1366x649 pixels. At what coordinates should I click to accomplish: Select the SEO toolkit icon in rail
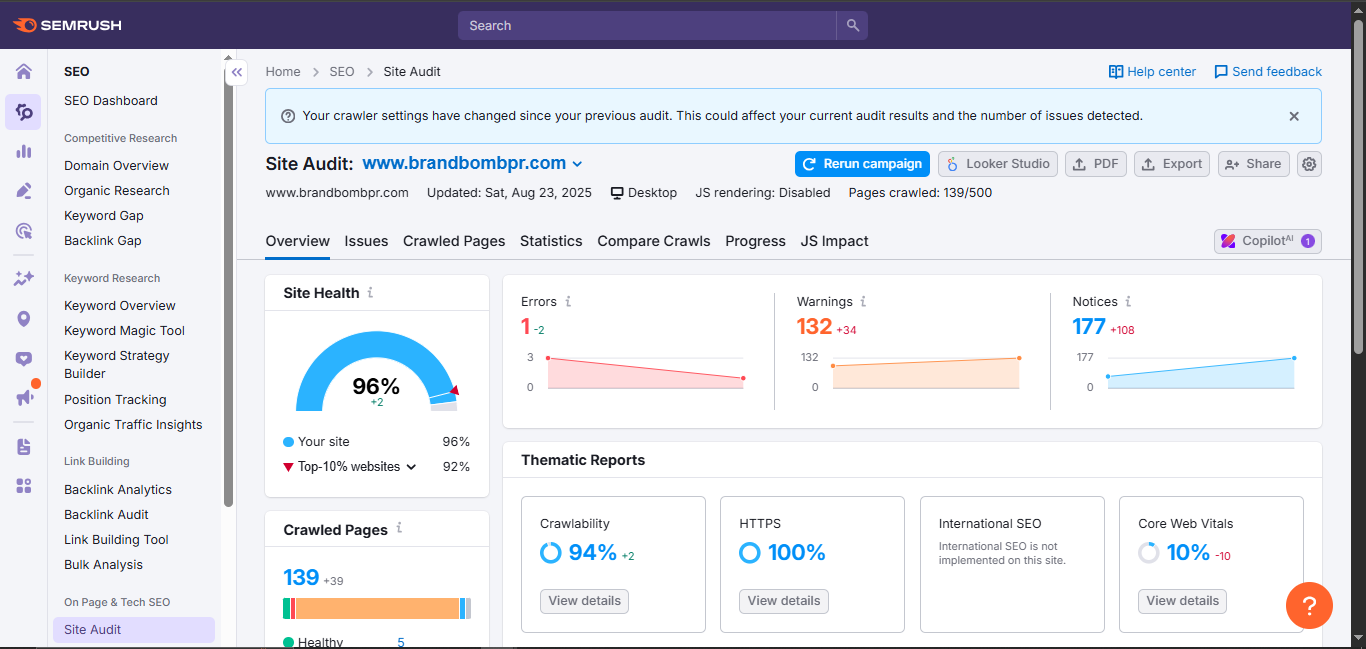pyautogui.click(x=23, y=112)
